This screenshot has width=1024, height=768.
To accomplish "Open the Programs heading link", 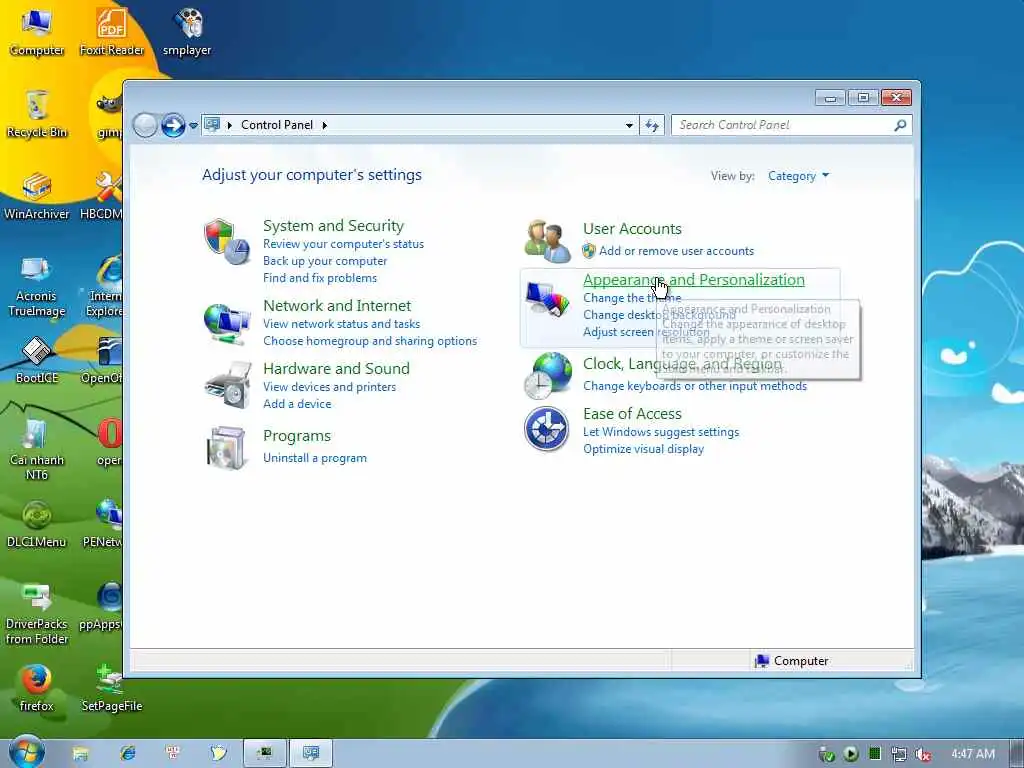I will pyautogui.click(x=297, y=435).
